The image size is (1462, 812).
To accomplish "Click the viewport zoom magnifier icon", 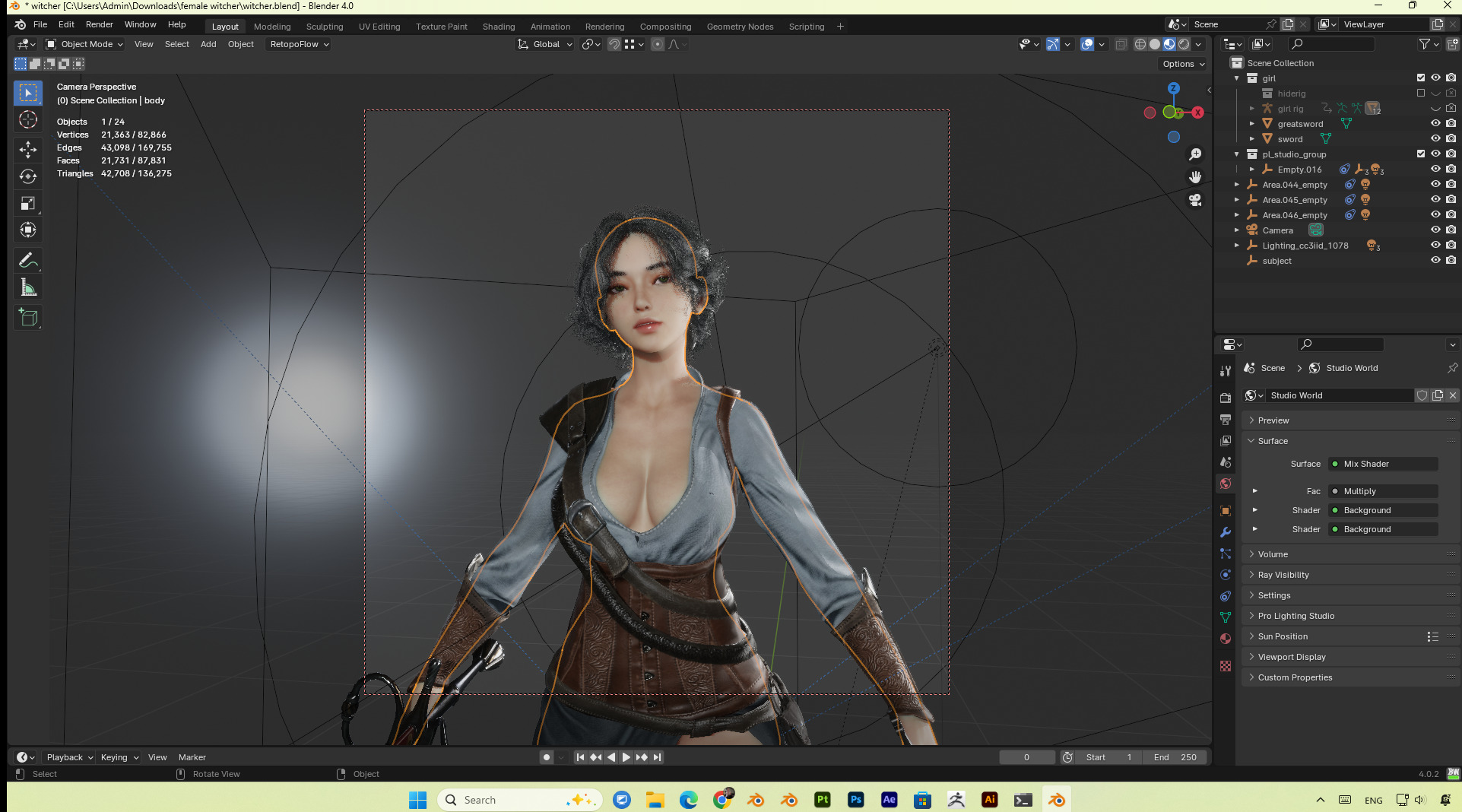I will (x=1195, y=154).
